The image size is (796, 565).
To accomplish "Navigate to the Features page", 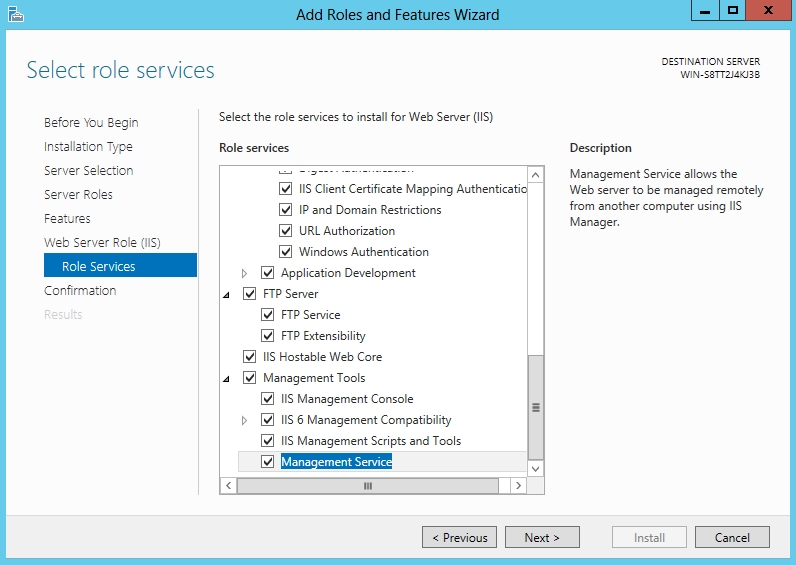I will 67,219.
